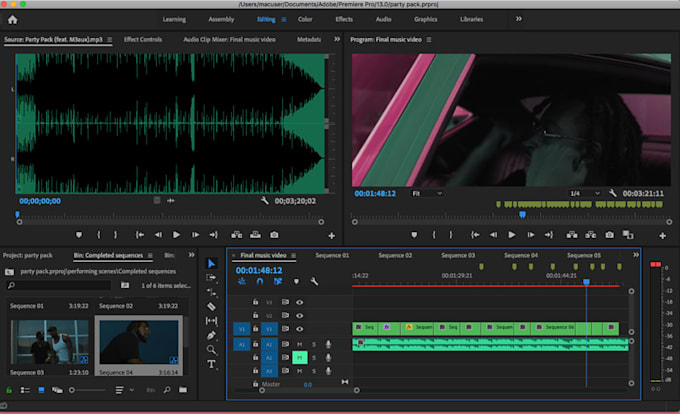Show hidden Source panel tabs chevron

[337, 39]
